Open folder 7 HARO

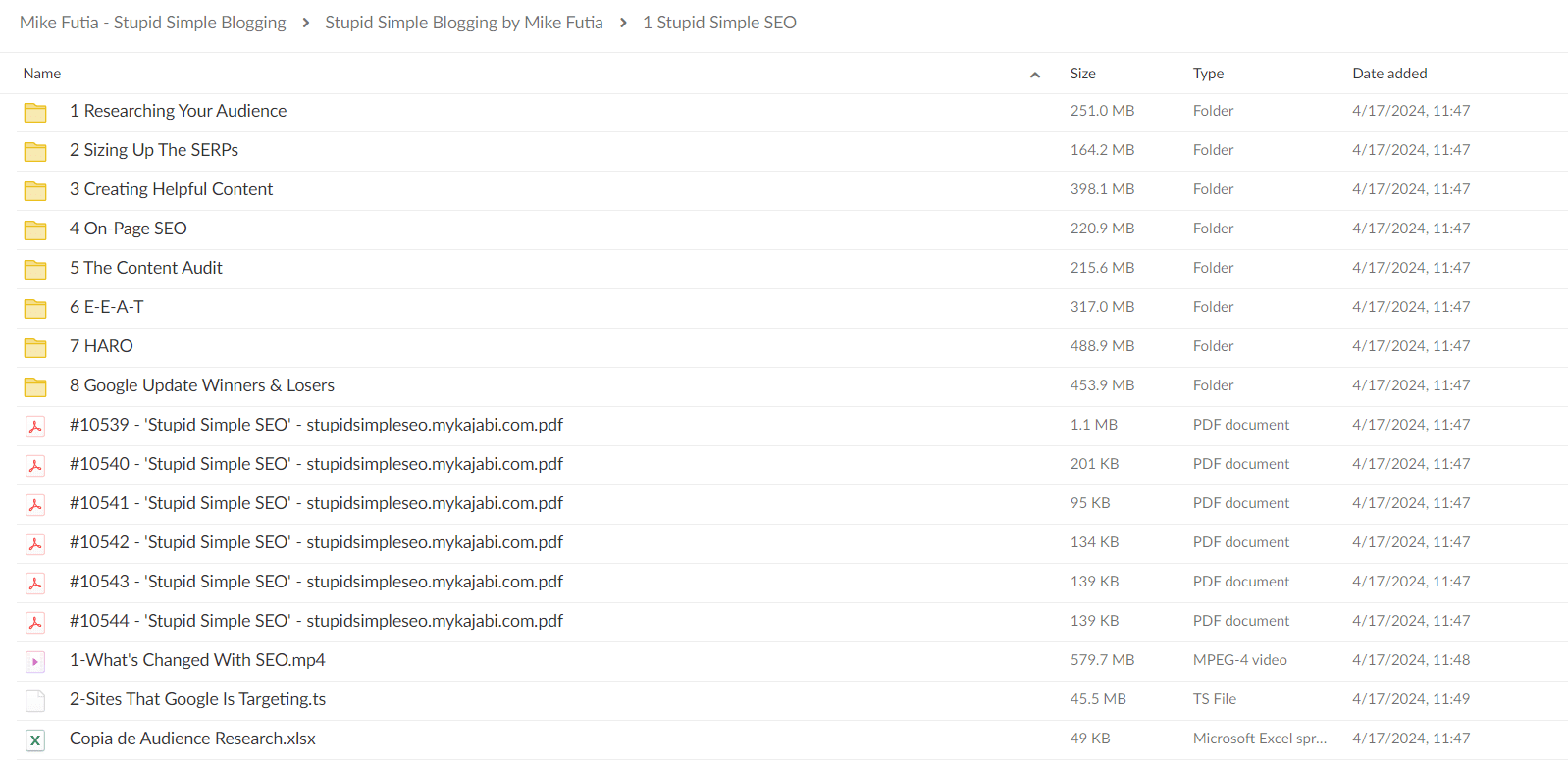point(101,346)
